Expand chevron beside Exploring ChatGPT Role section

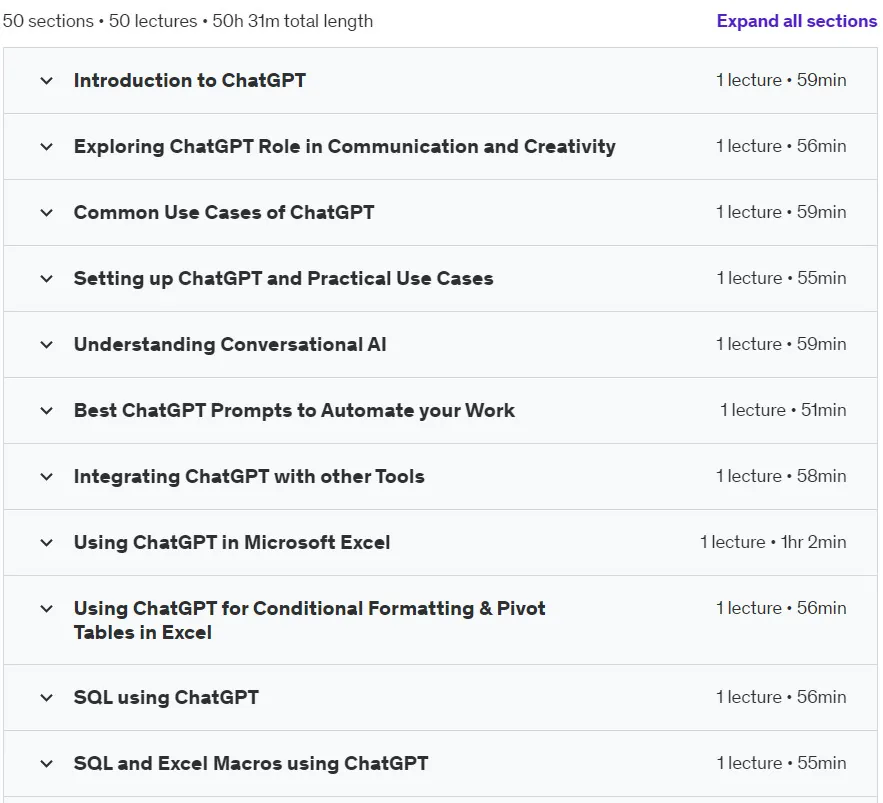click(x=47, y=147)
